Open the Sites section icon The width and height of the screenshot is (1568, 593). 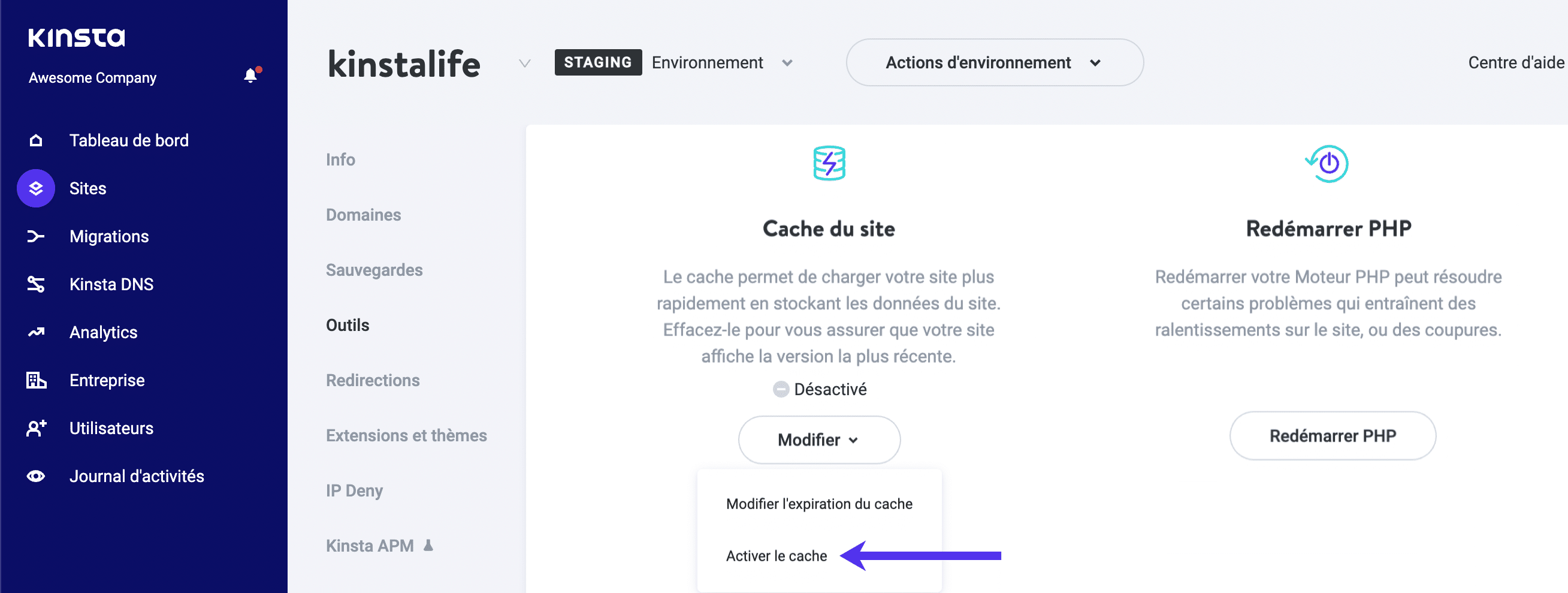pos(35,188)
